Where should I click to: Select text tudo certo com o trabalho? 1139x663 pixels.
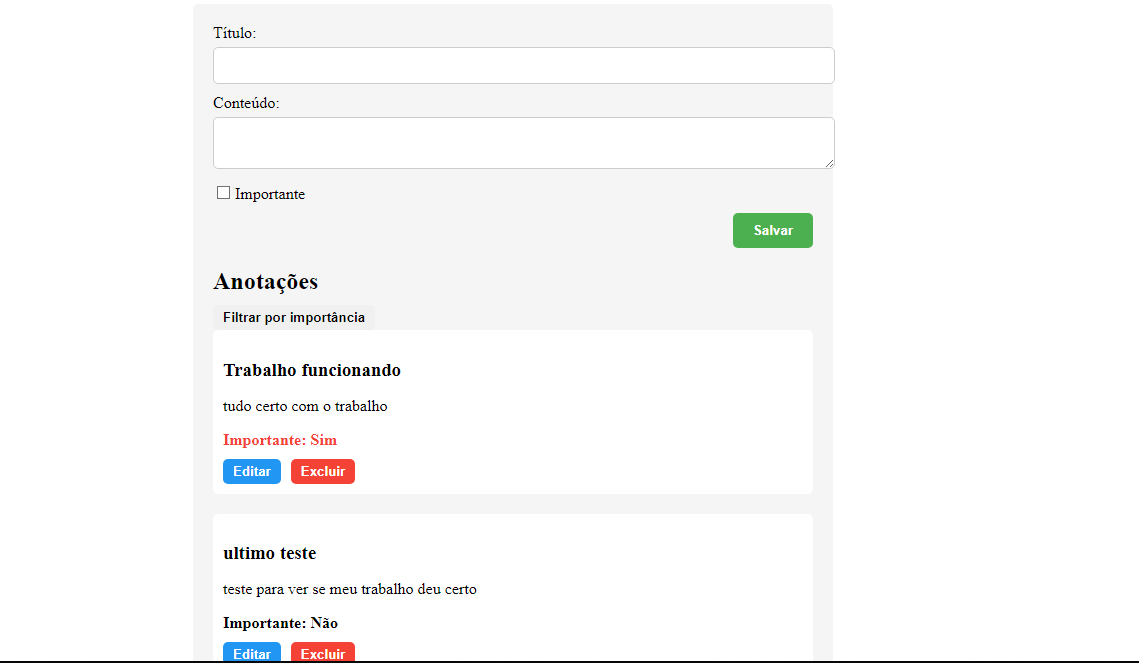[305, 406]
